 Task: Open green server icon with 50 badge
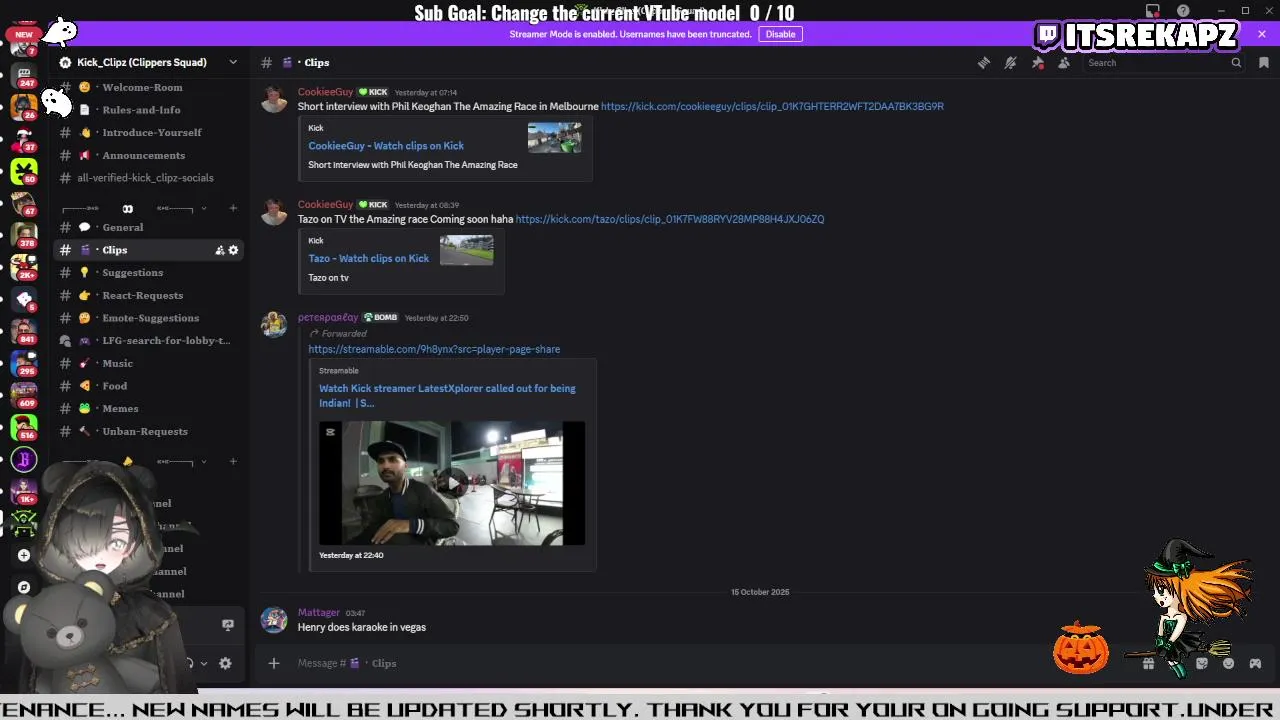point(24,170)
